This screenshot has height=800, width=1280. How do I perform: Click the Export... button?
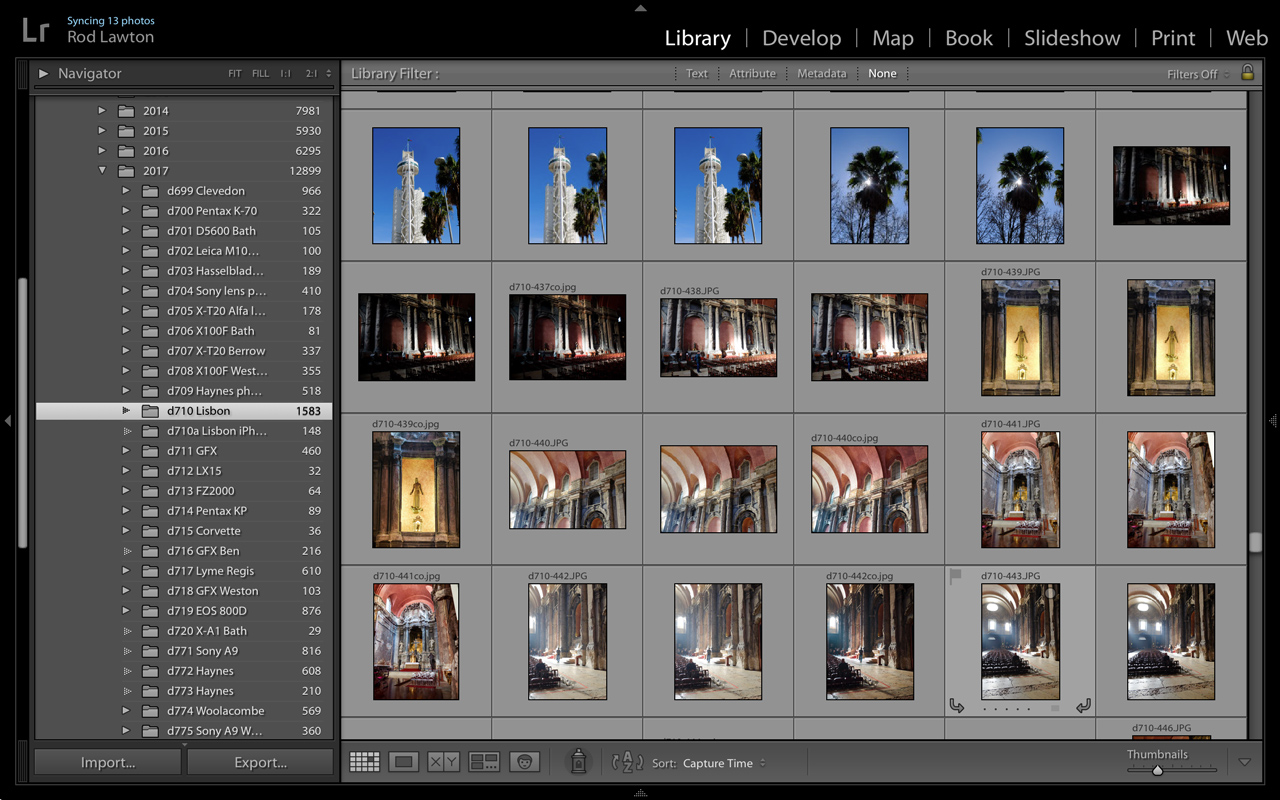click(x=260, y=762)
